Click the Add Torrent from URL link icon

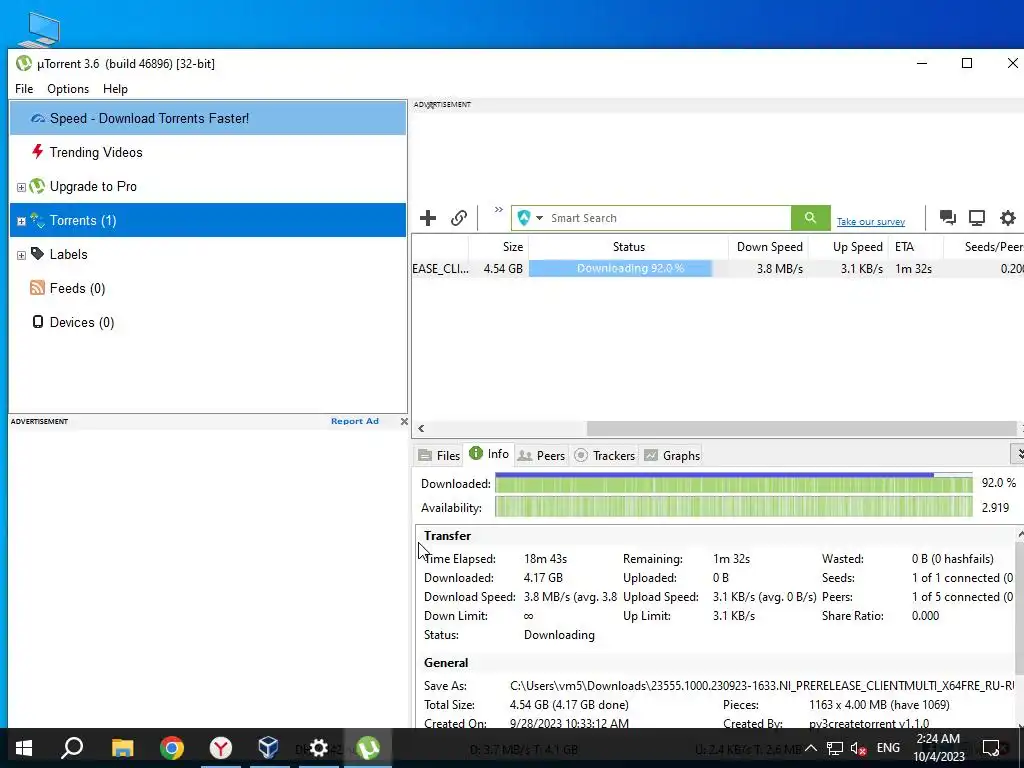coord(459,218)
